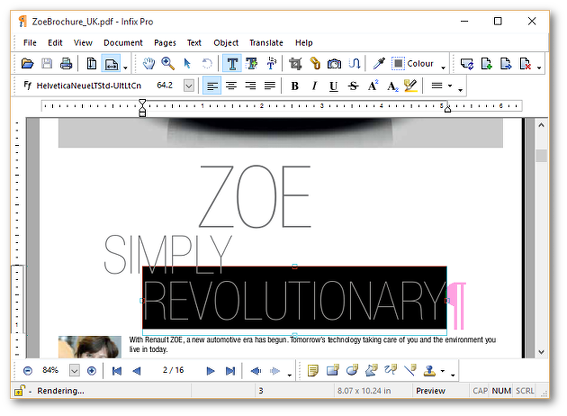Toggle right text alignment
The height and width of the screenshot is (416, 567).
(x=251, y=86)
